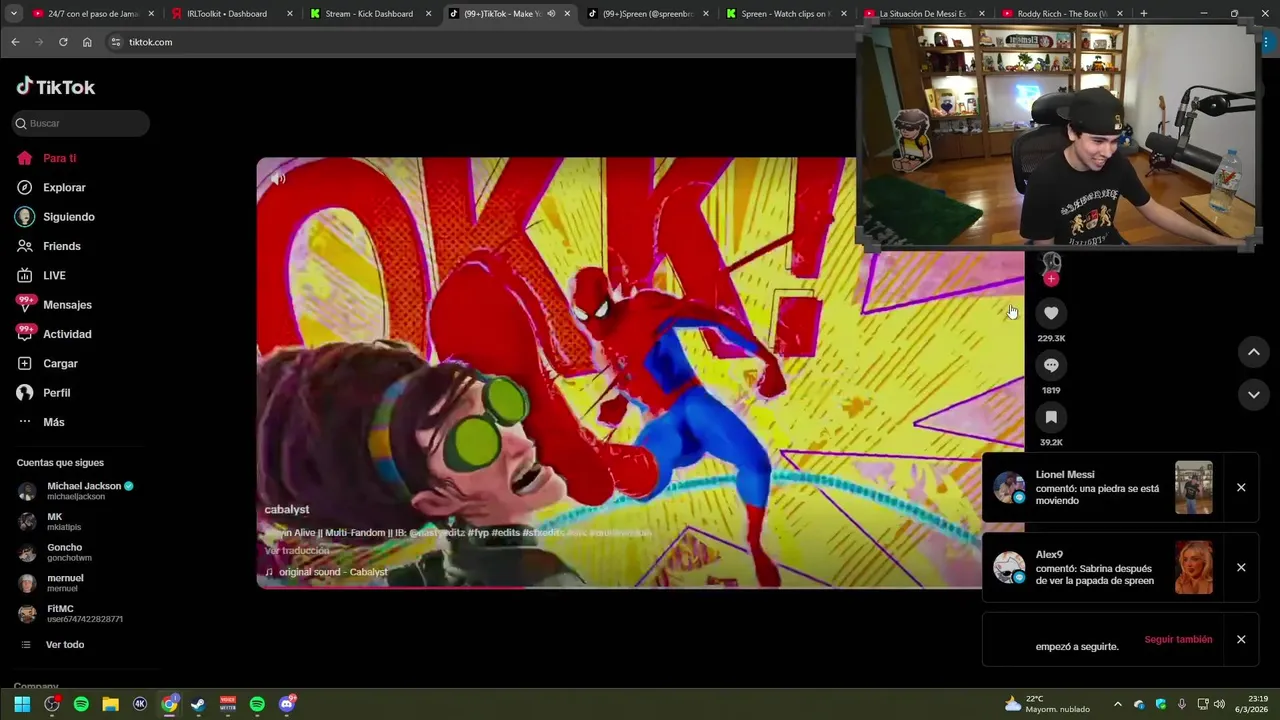Screen dimensions: 1280x720
Task: Mute the TikTok tab via speaker icon
Action: (551, 14)
